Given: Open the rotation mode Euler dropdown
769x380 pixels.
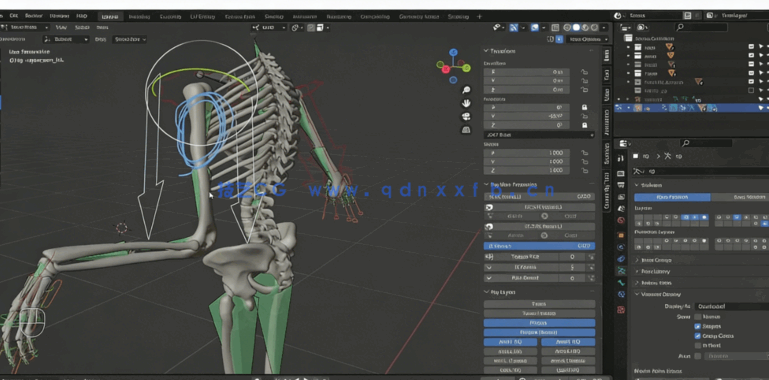Looking at the screenshot, I should 539,134.
